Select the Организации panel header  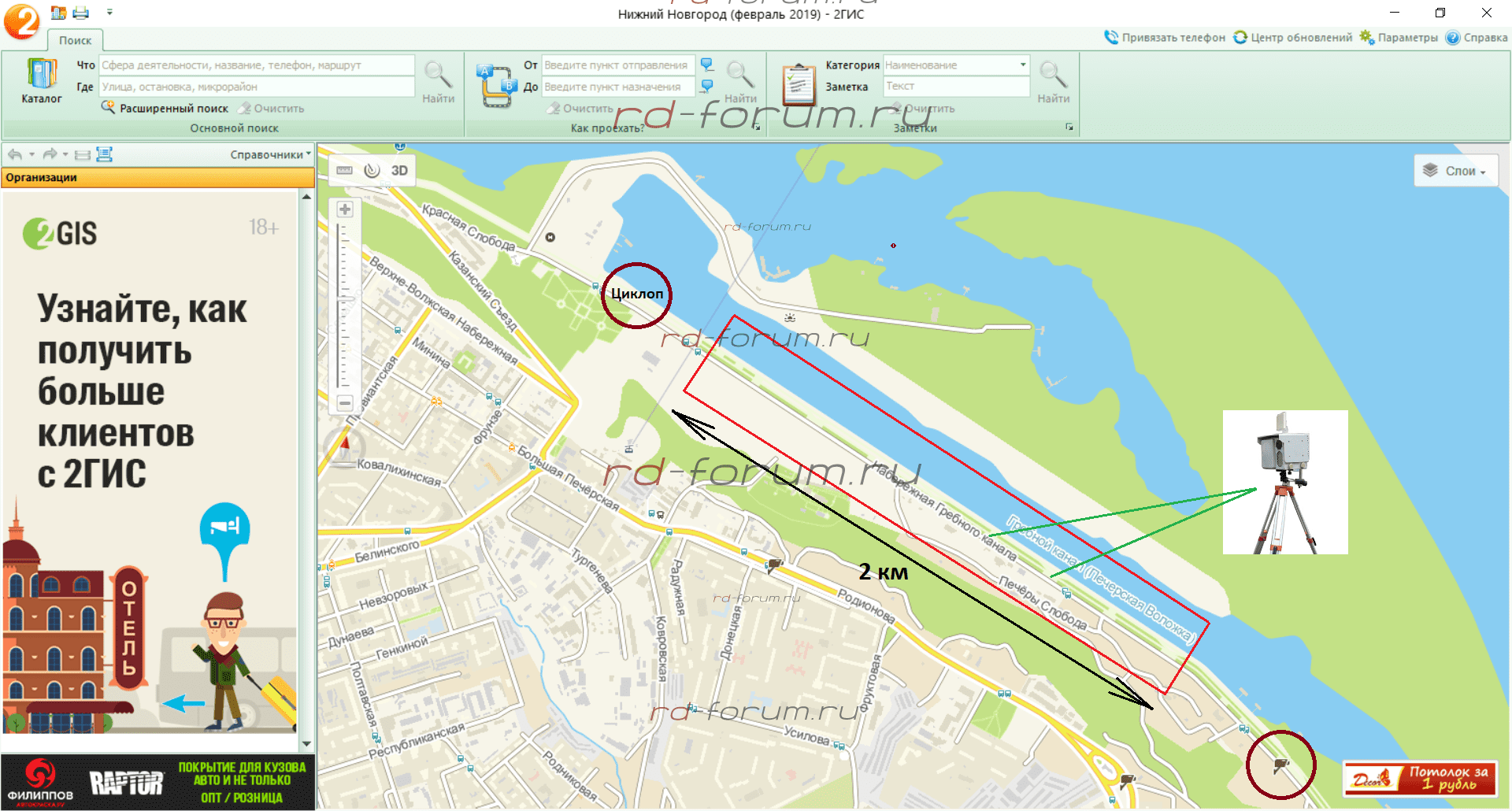[157, 177]
